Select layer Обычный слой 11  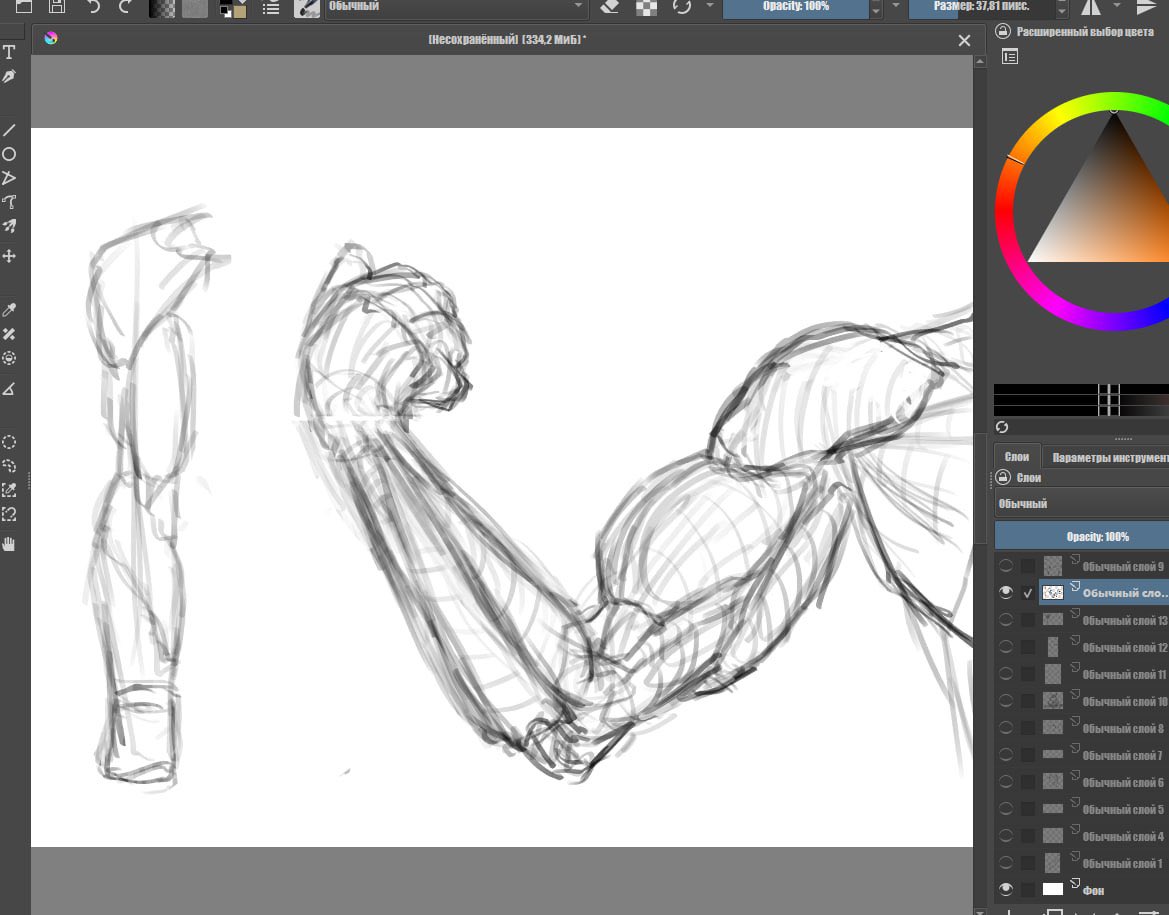[x=1103, y=674]
